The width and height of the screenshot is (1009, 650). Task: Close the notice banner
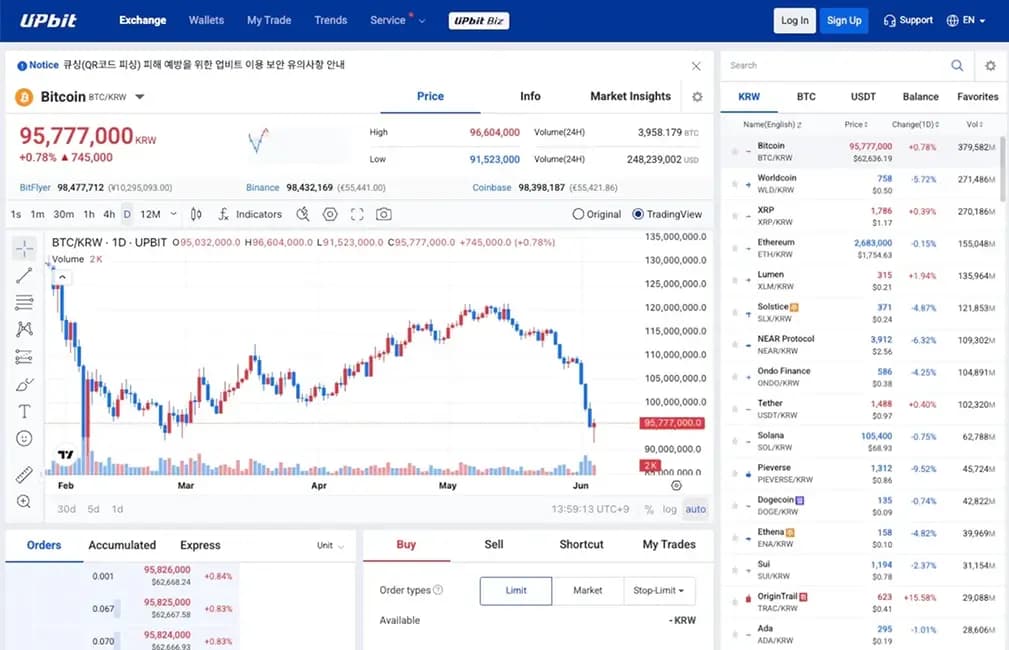click(696, 66)
